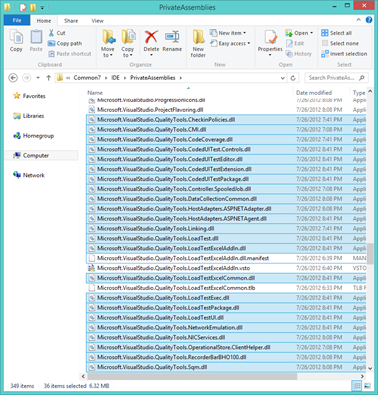Open Homegroup in navigation pane
This screenshot has width=378, height=395.
(x=33, y=136)
